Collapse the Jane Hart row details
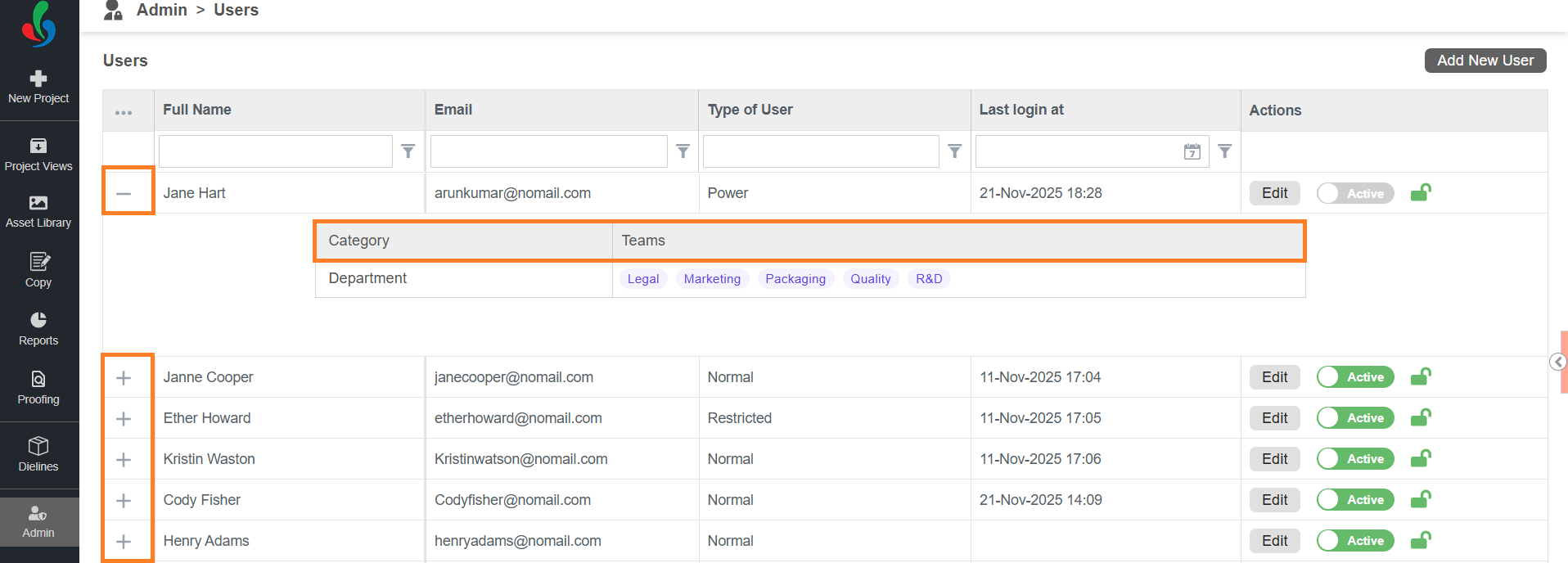1568x563 pixels. [x=124, y=193]
